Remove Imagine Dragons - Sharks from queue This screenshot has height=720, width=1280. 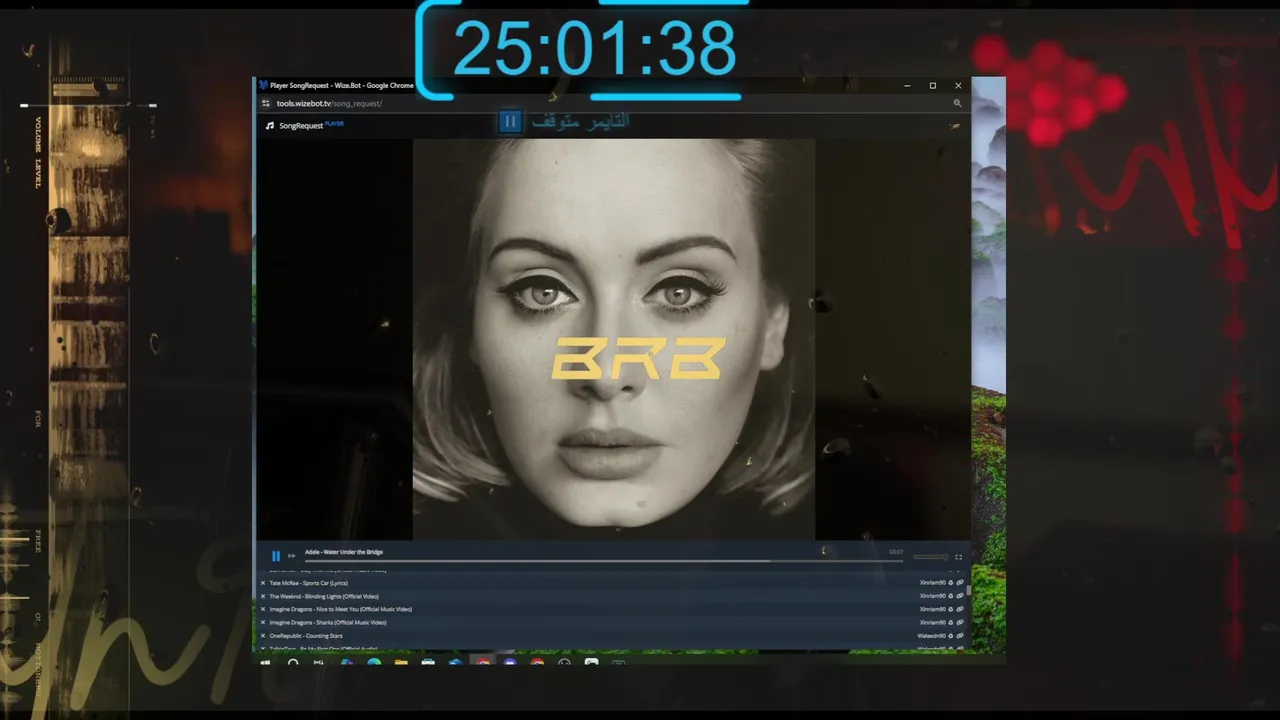pyautogui.click(x=263, y=622)
